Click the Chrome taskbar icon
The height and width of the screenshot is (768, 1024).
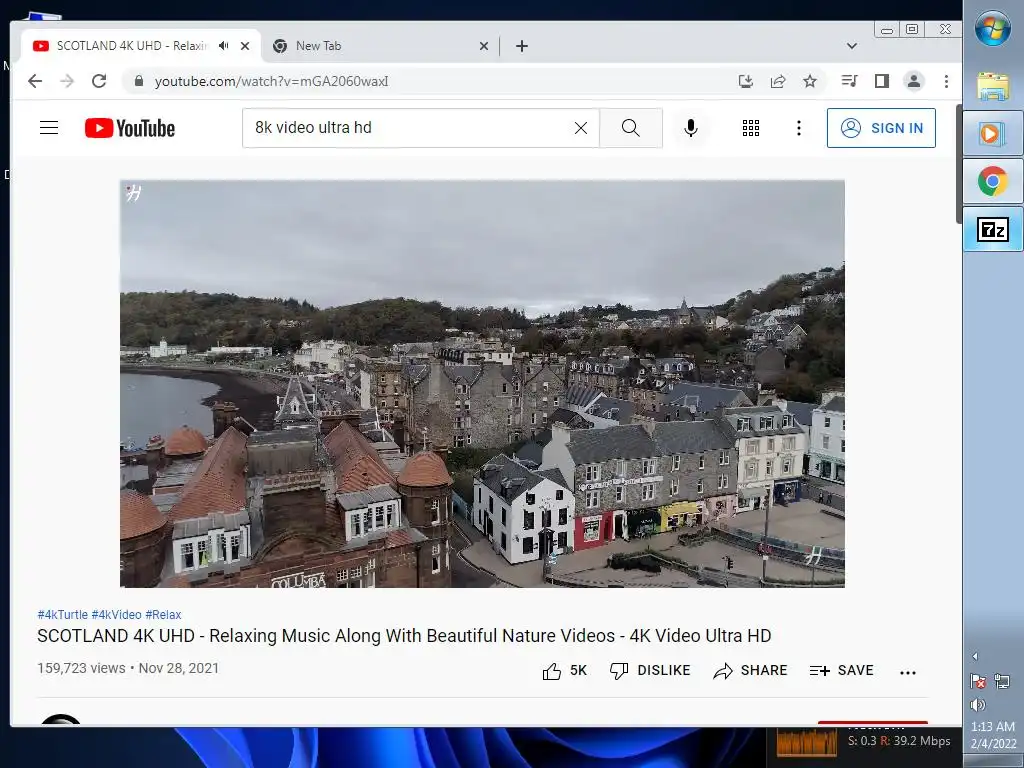tap(993, 182)
